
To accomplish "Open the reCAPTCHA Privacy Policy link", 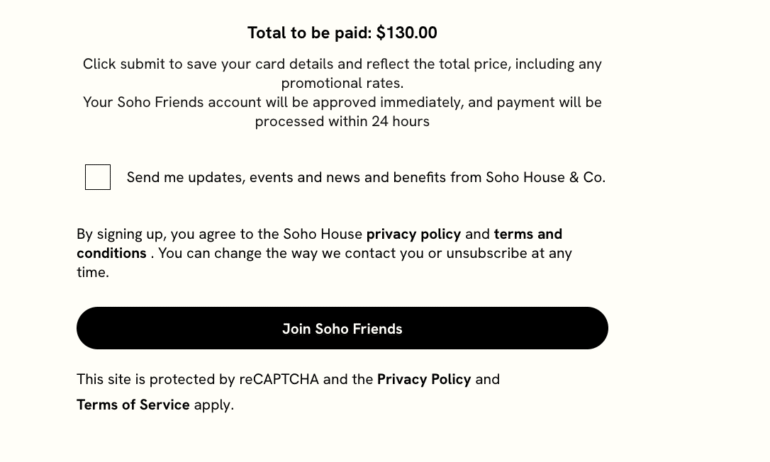I will point(423,380).
